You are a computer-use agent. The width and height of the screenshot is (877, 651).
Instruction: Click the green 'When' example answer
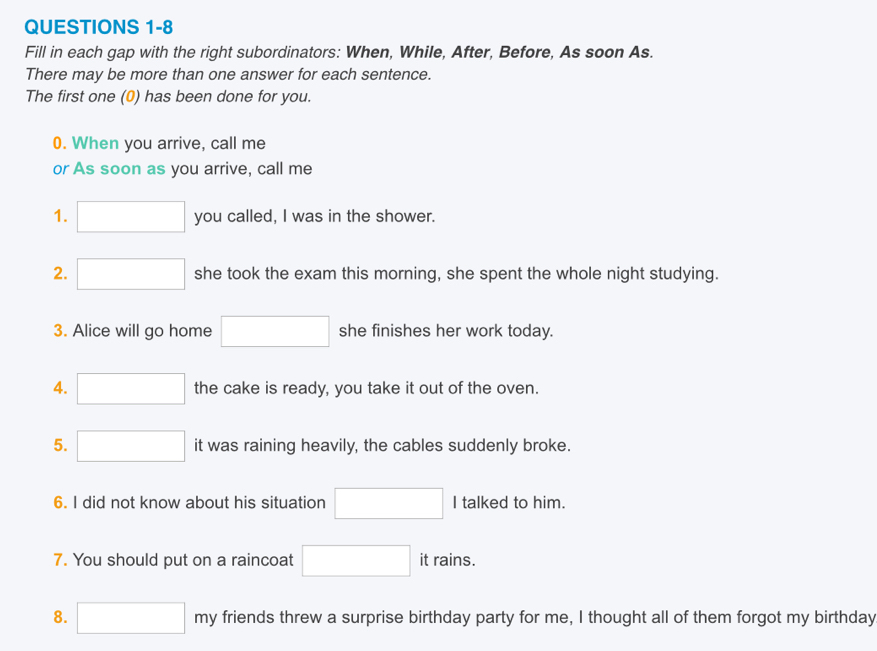[x=95, y=143]
